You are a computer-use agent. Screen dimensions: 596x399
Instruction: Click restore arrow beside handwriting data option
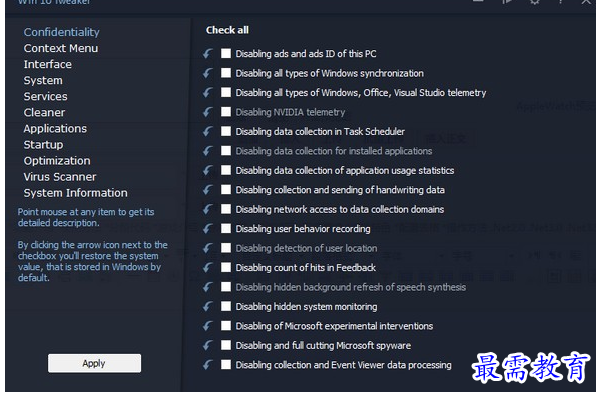pos(208,190)
